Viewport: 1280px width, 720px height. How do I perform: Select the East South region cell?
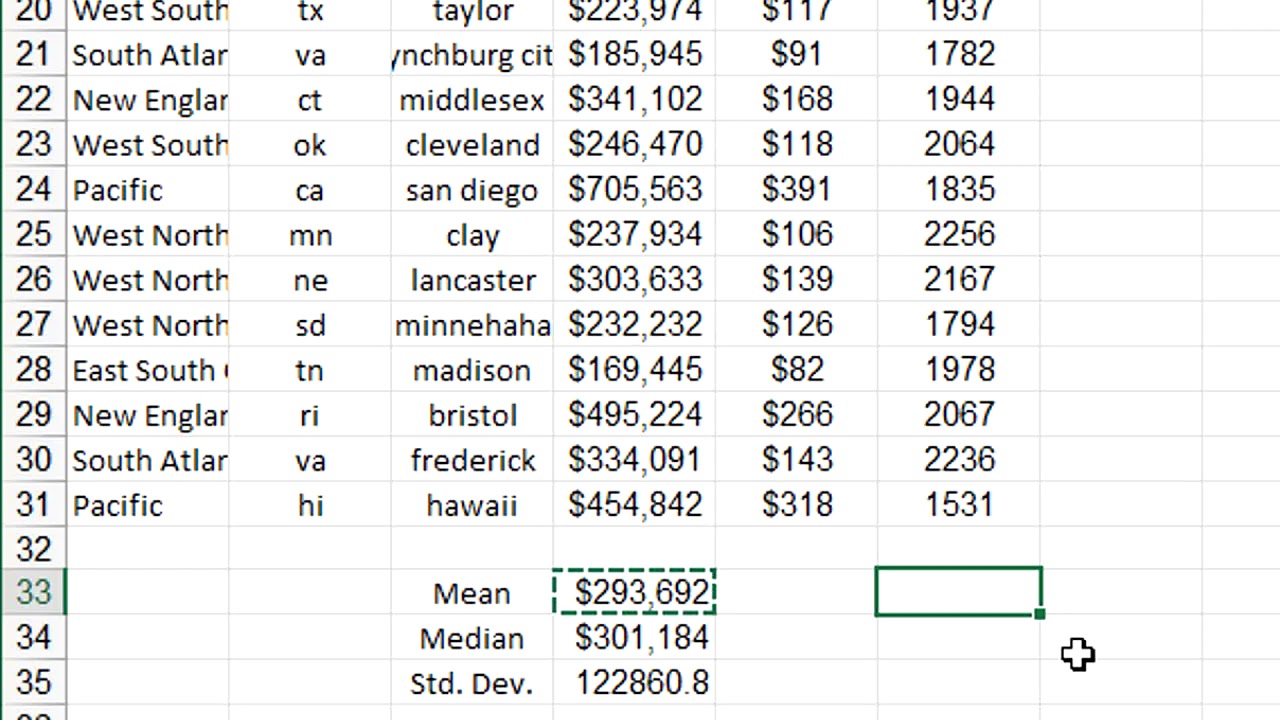(x=150, y=370)
